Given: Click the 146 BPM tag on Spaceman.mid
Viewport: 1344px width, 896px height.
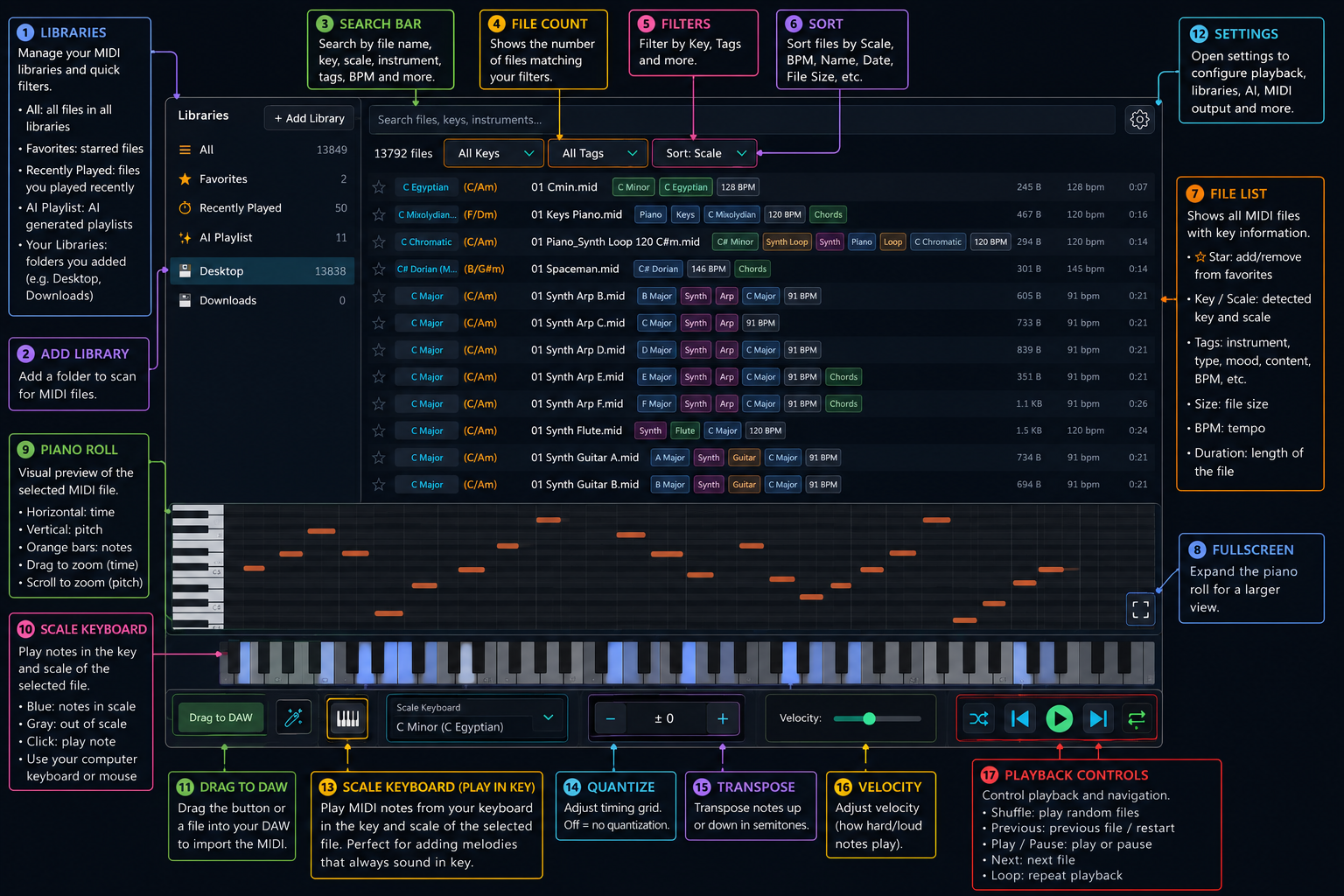Looking at the screenshot, I should (708, 269).
